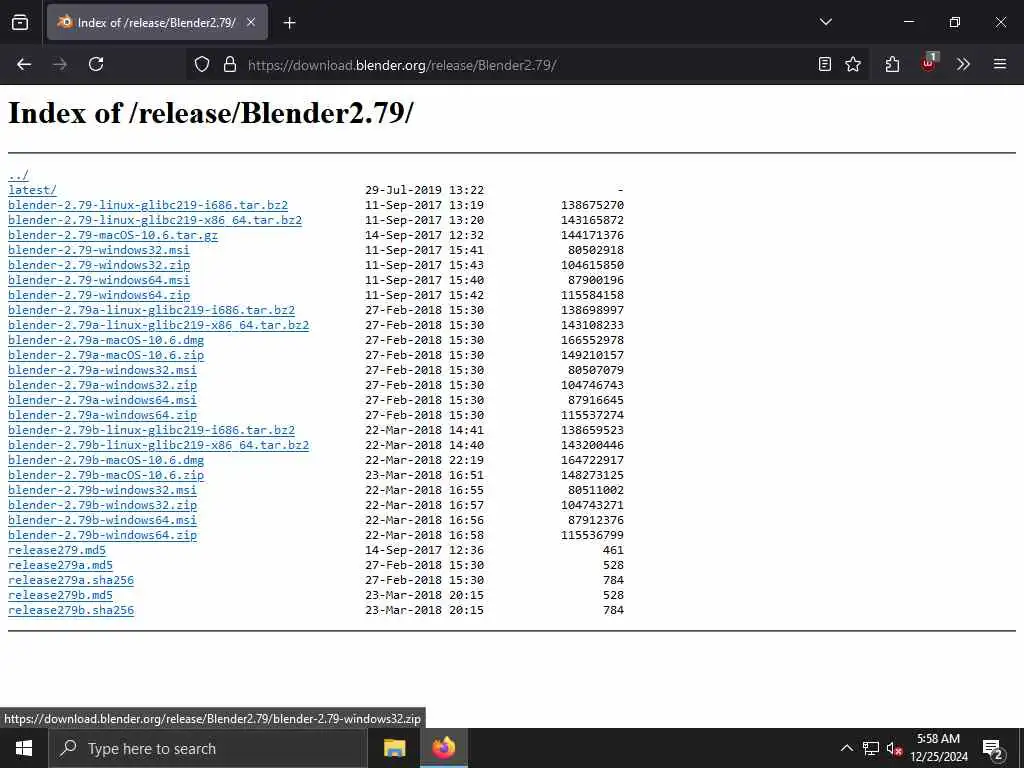Open the muted volume tray icon

[x=894, y=748]
